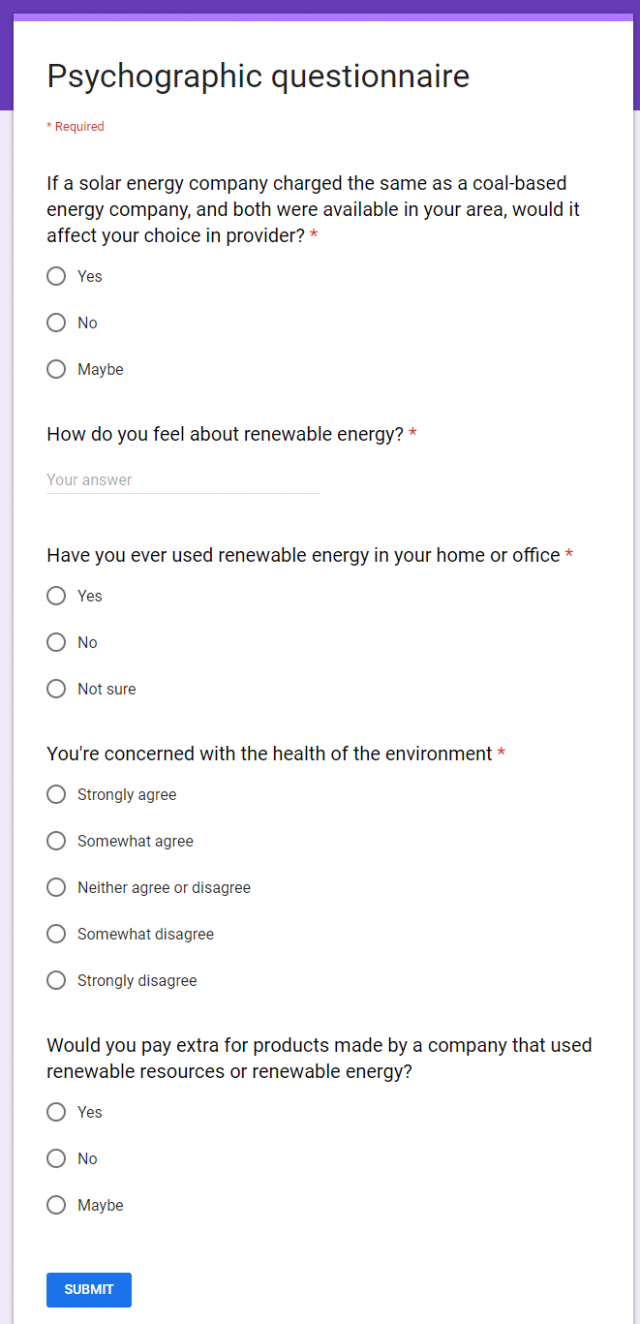Choose "Maybe" for the provider choice question

tap(56, 369)
